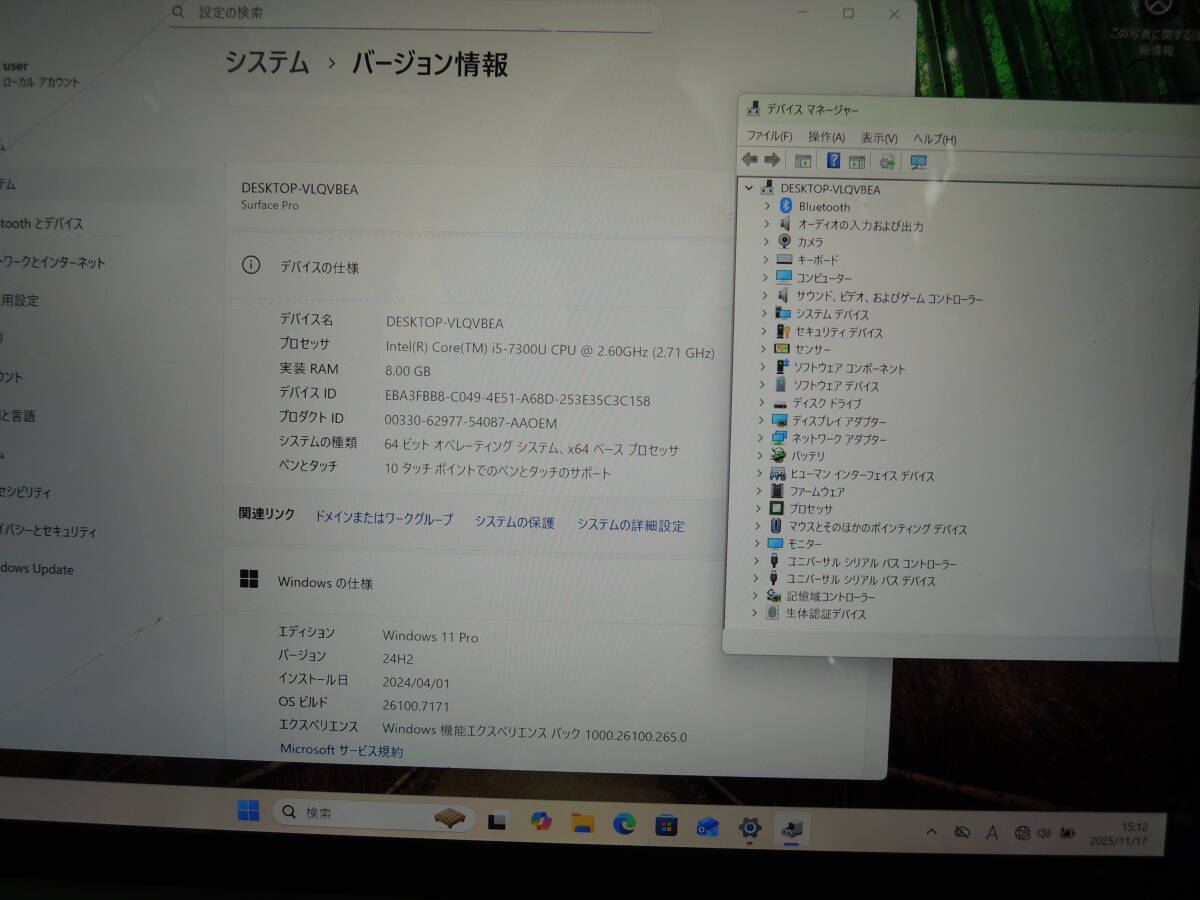The width and height of the screenshot is (1200, 900).
Task: Expand the プロセッサ category chevron
Action: (x=760, y=508)
